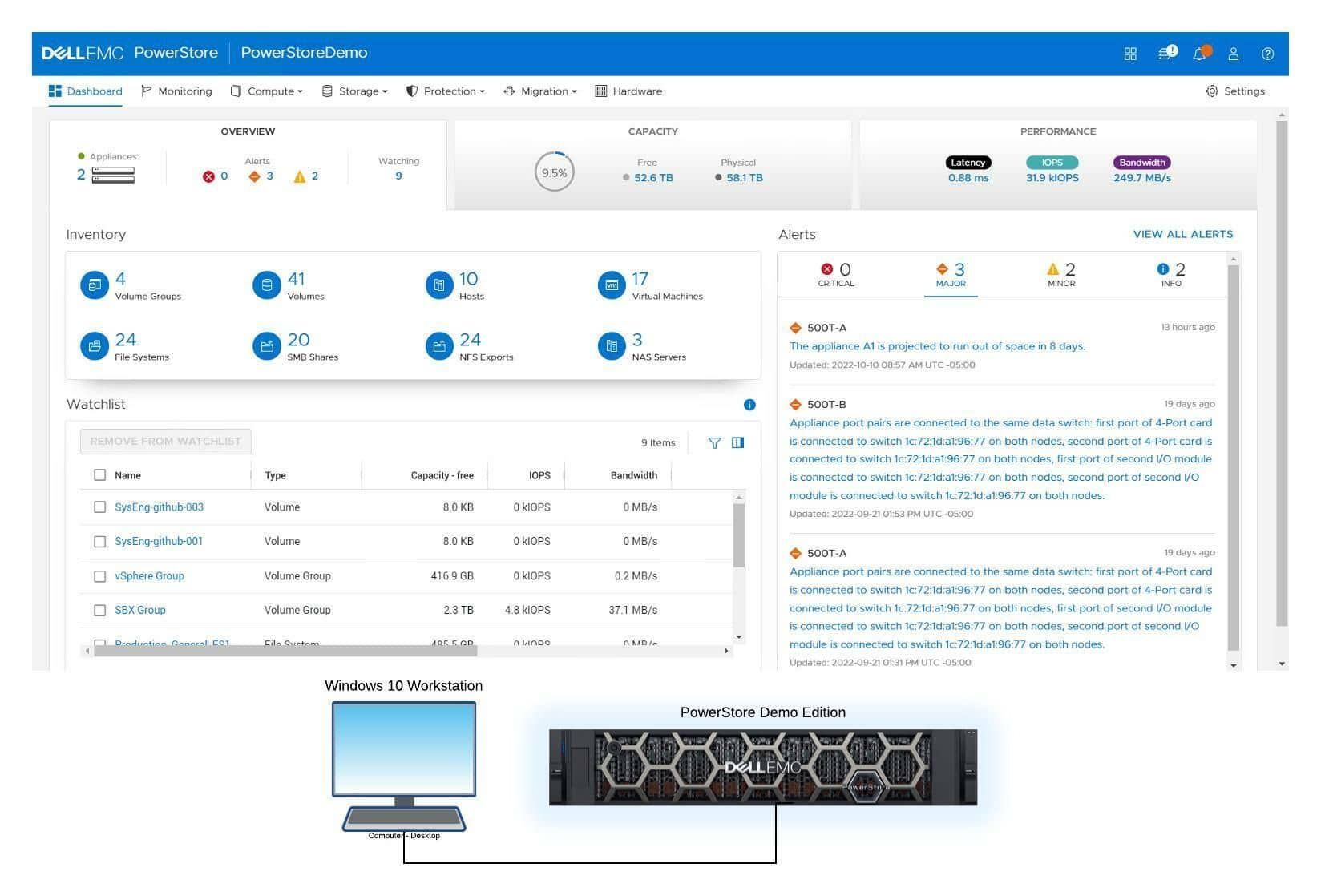This screenshot has height=896, width=1321.
Task: Expand the Protection menu
Action: point(446,91)
